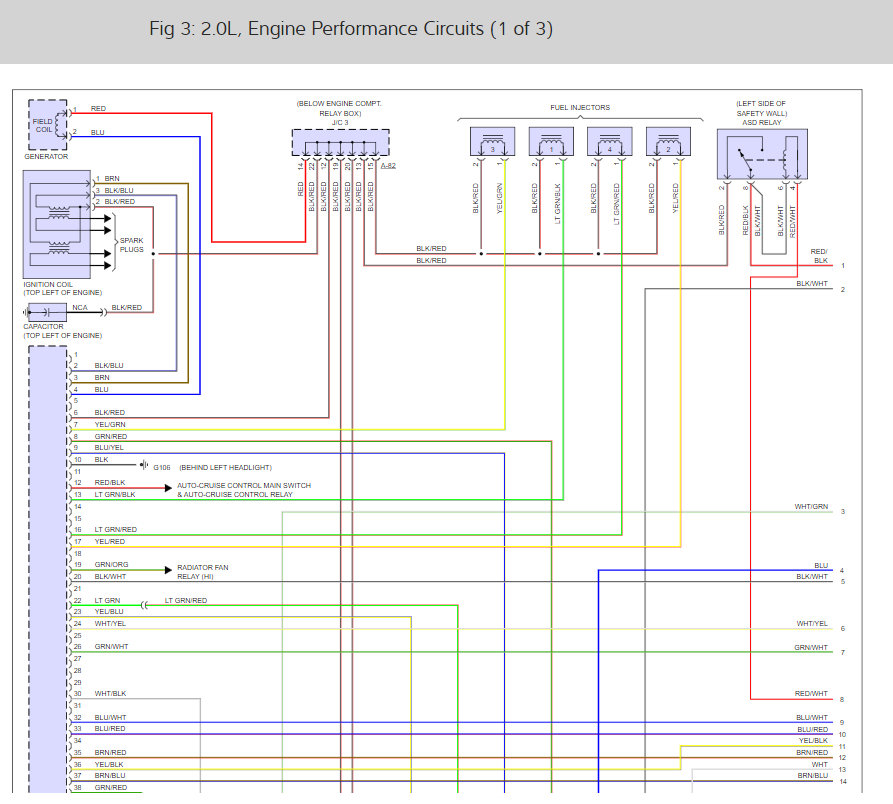This screenshot has height=804, width=893.
Task: Click the 'LT GRN/RED' label after pin 22 splice
Action: 186,600
